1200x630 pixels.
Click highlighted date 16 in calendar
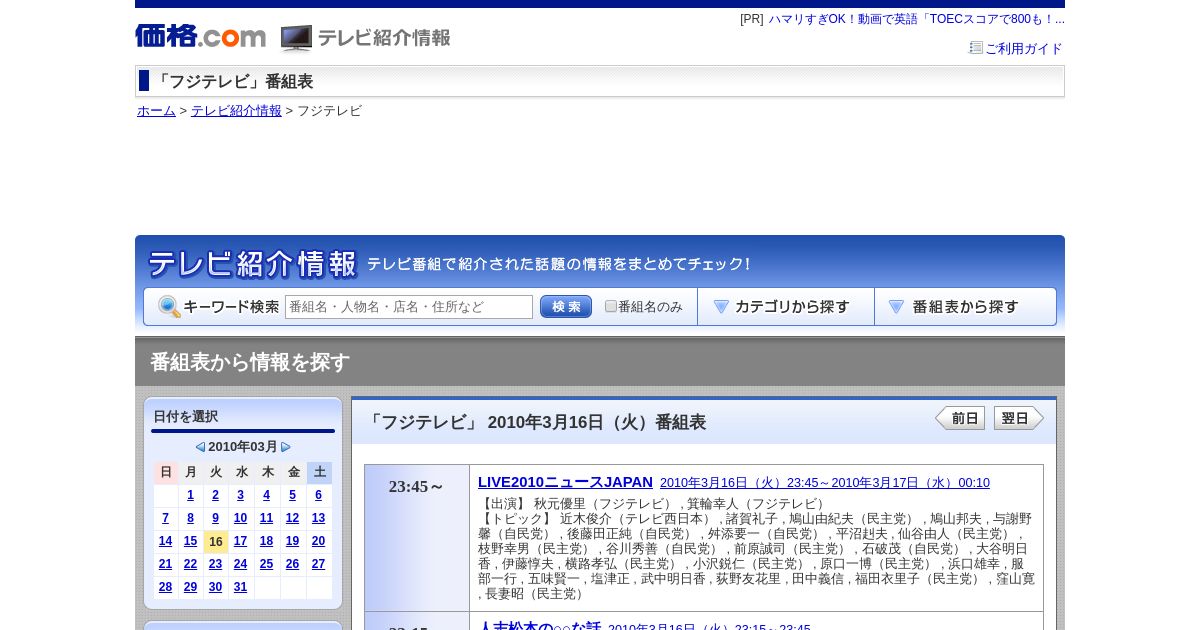[215, 541]
